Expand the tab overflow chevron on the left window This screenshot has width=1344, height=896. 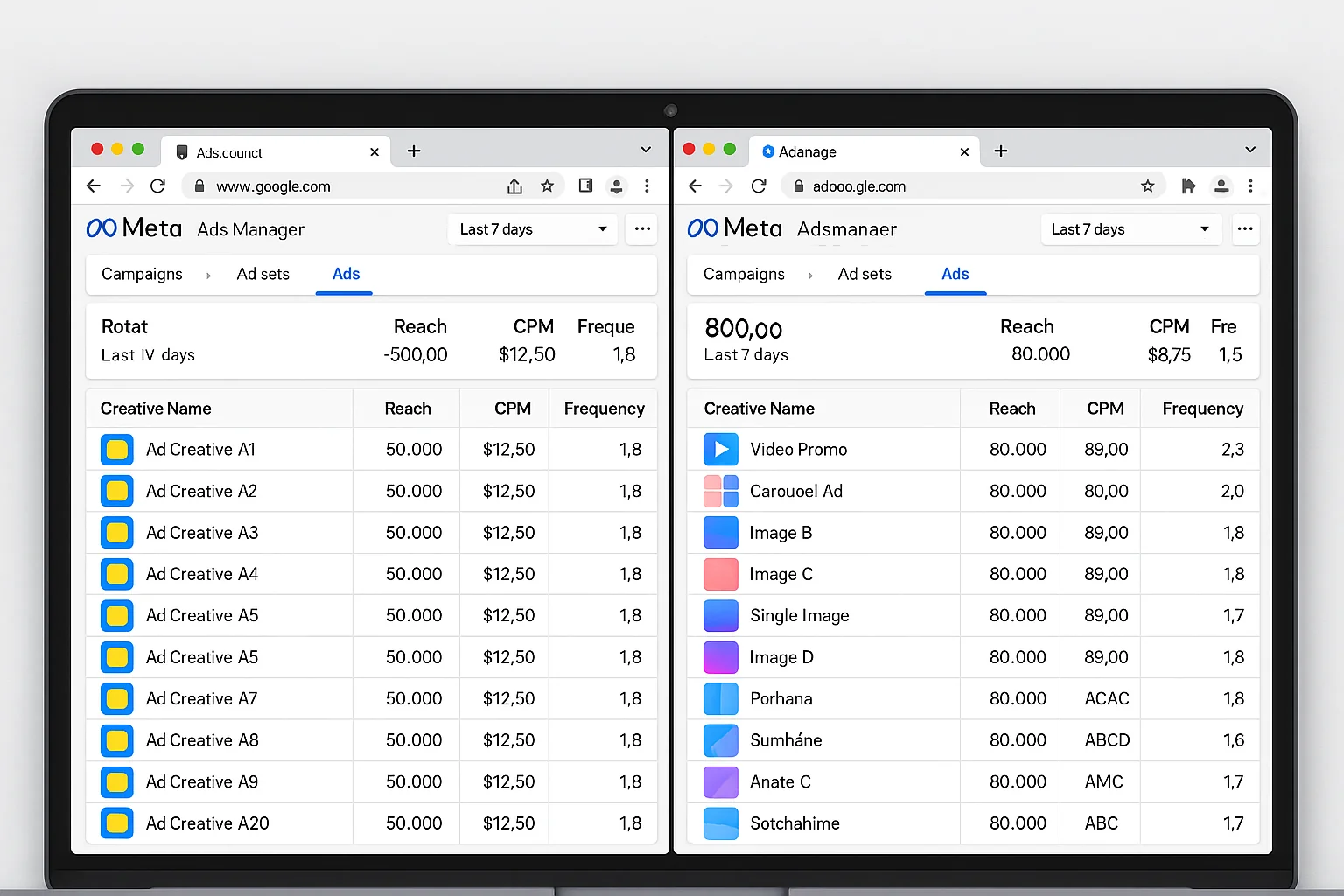point(646,150)
